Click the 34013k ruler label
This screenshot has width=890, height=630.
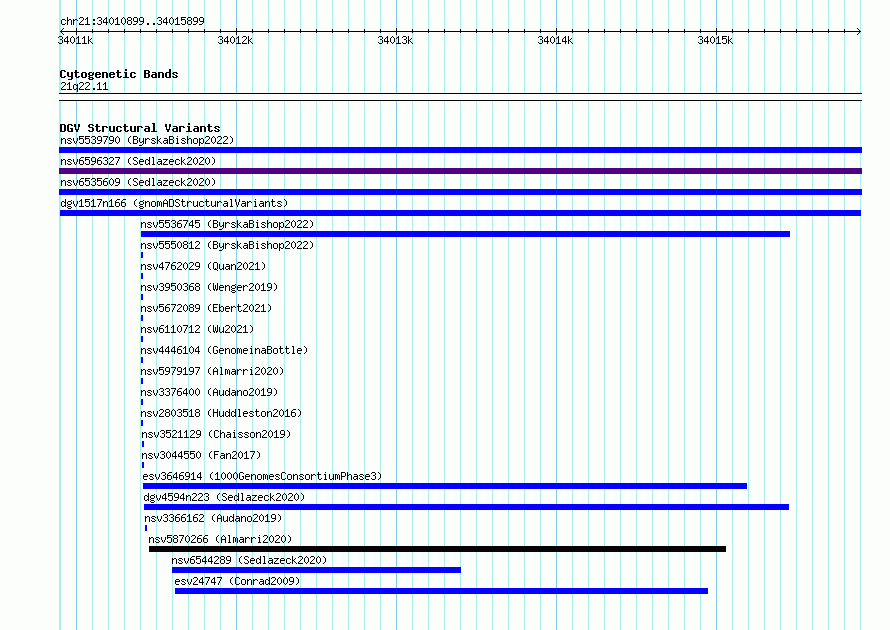(x=396, y=40)
